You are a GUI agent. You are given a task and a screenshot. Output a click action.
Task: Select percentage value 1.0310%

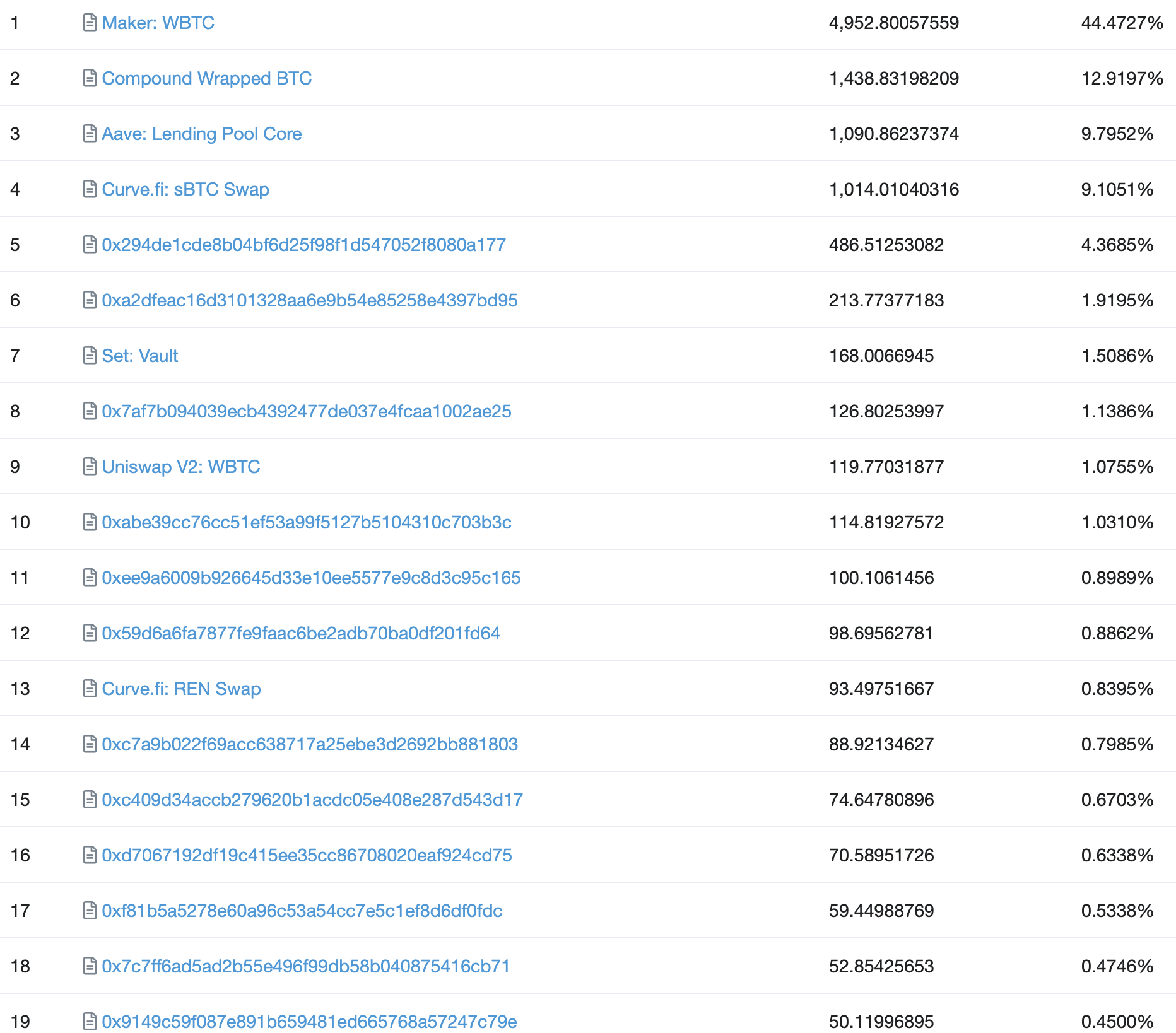[x=1117, y=523]
